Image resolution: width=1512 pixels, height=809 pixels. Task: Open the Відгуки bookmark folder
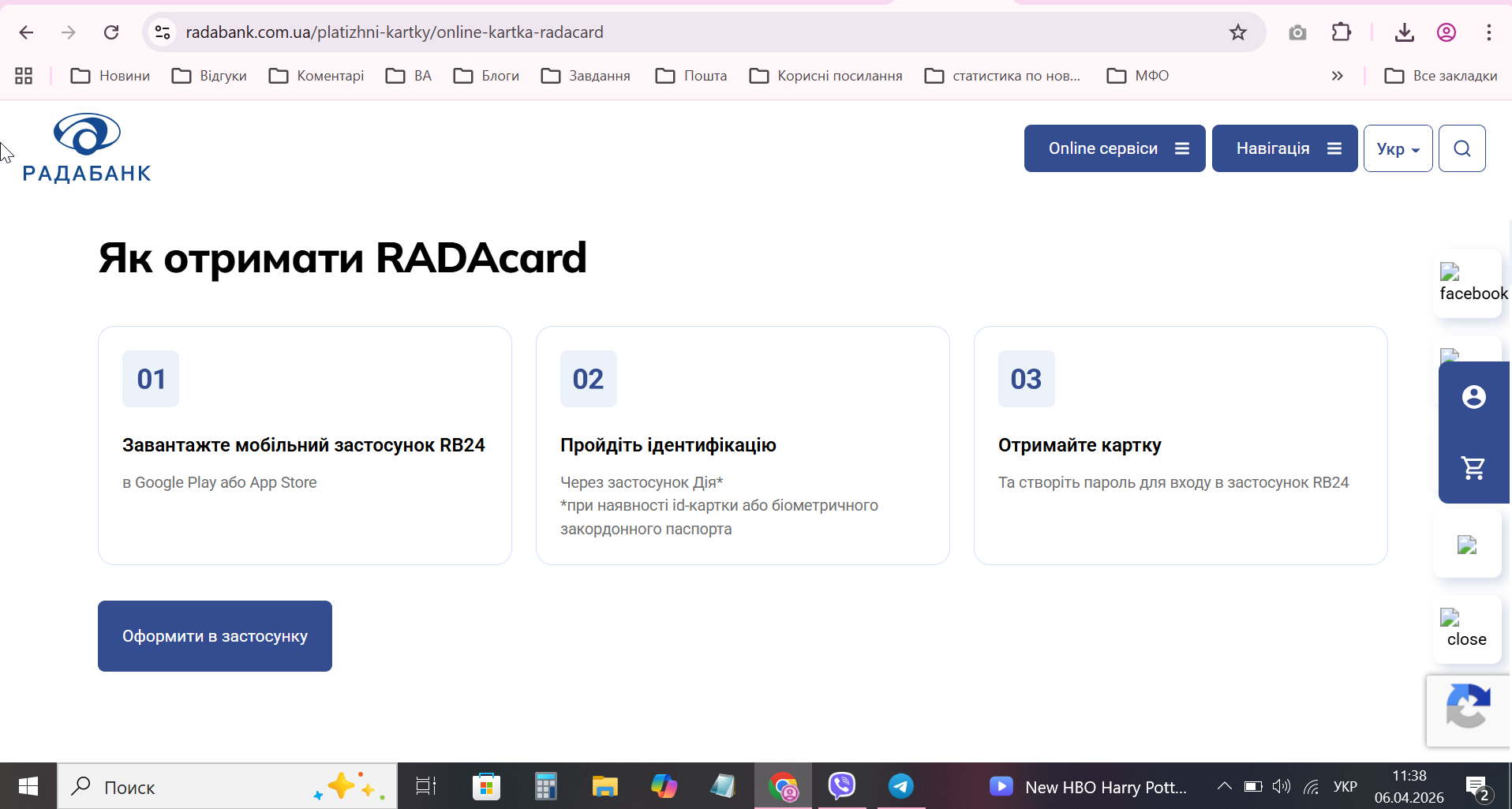click(x=210, y=76)
